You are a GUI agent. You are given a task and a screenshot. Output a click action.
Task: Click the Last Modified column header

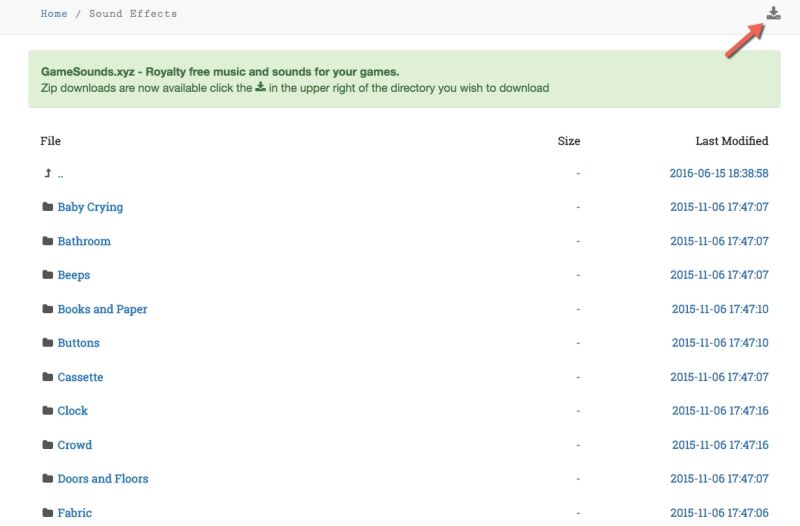(732, 141)
